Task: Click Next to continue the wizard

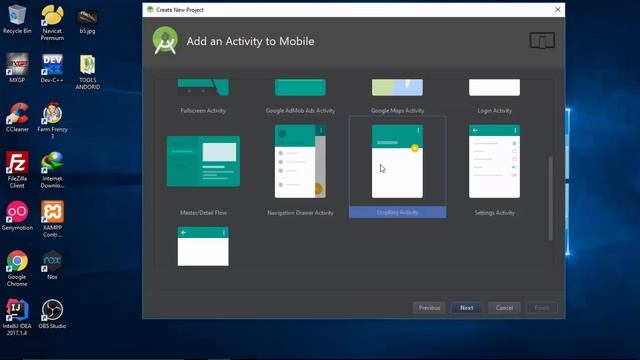Action: pyautogui.click(x=467, y=308)
